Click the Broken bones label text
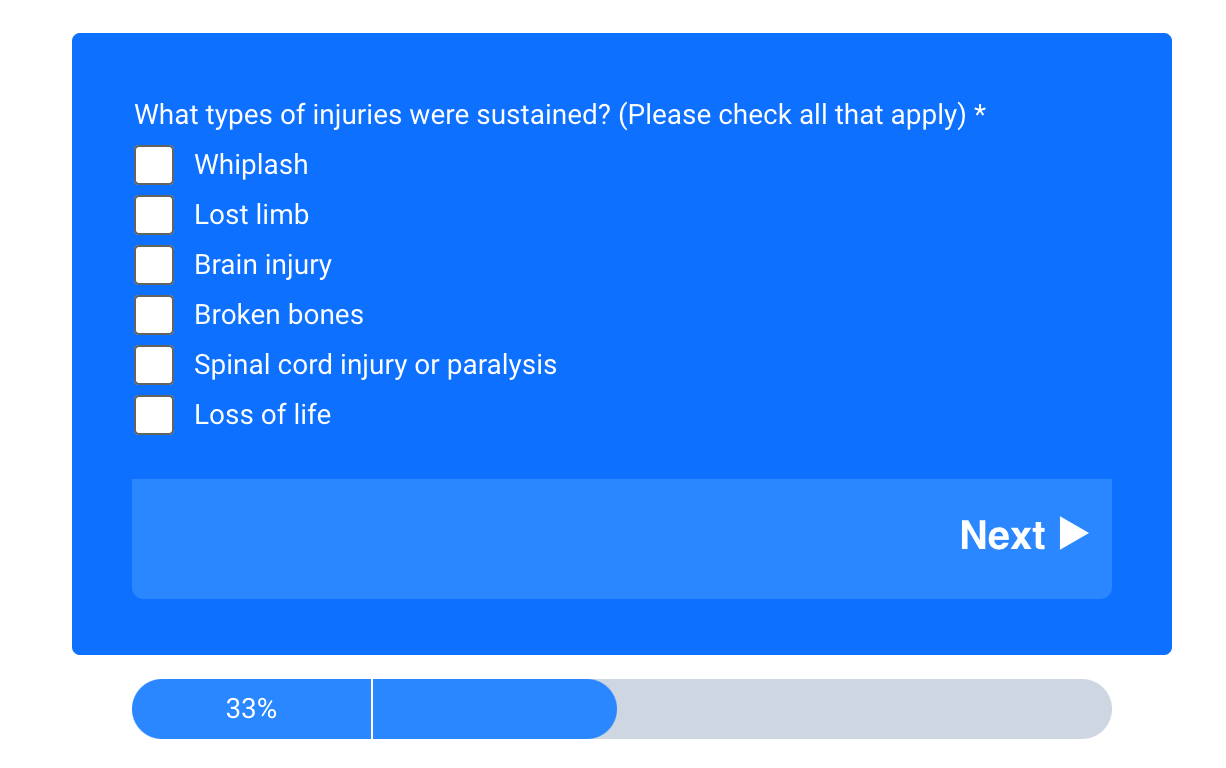This screenshot has height=768, width=1226. pos(279,315)
